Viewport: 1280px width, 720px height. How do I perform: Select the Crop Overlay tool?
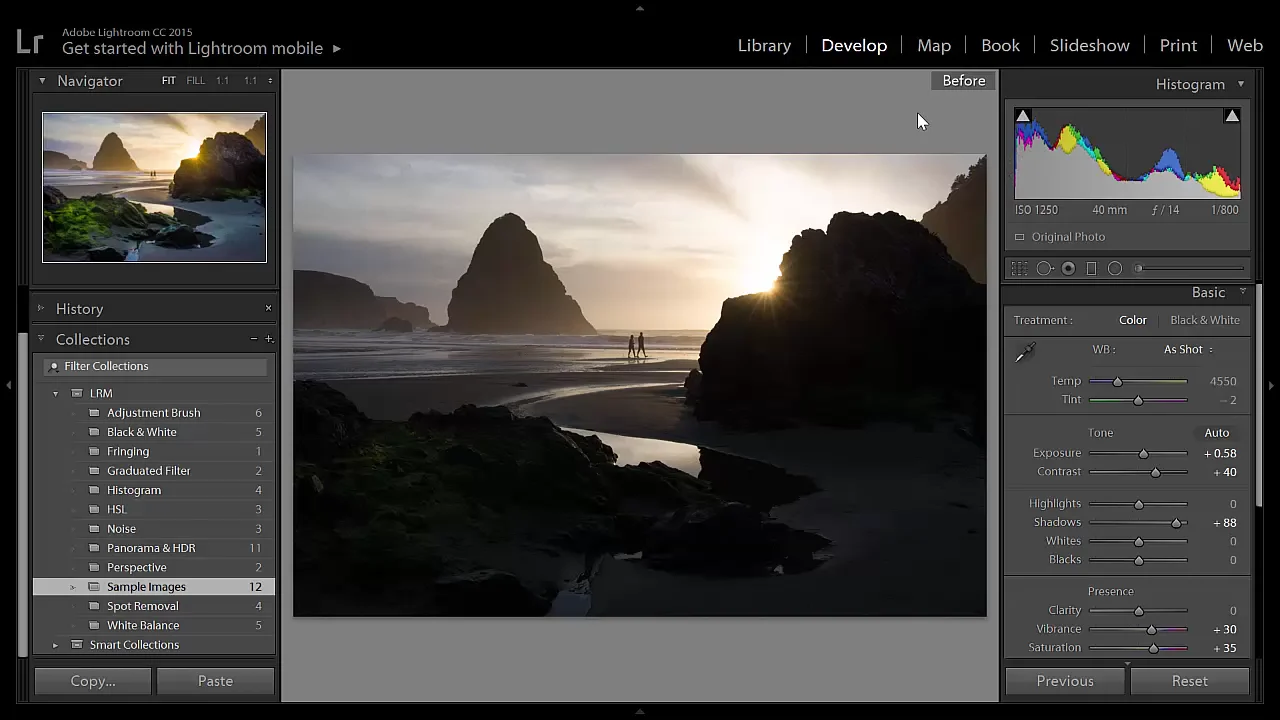pyautogui.click(x=1019, y=269)
